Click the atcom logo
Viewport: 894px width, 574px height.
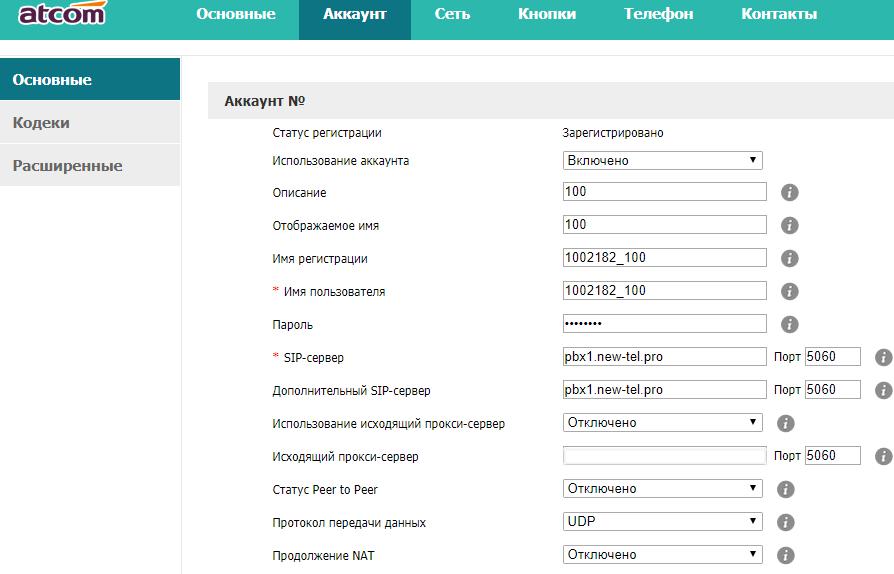[x=62, y=14]
